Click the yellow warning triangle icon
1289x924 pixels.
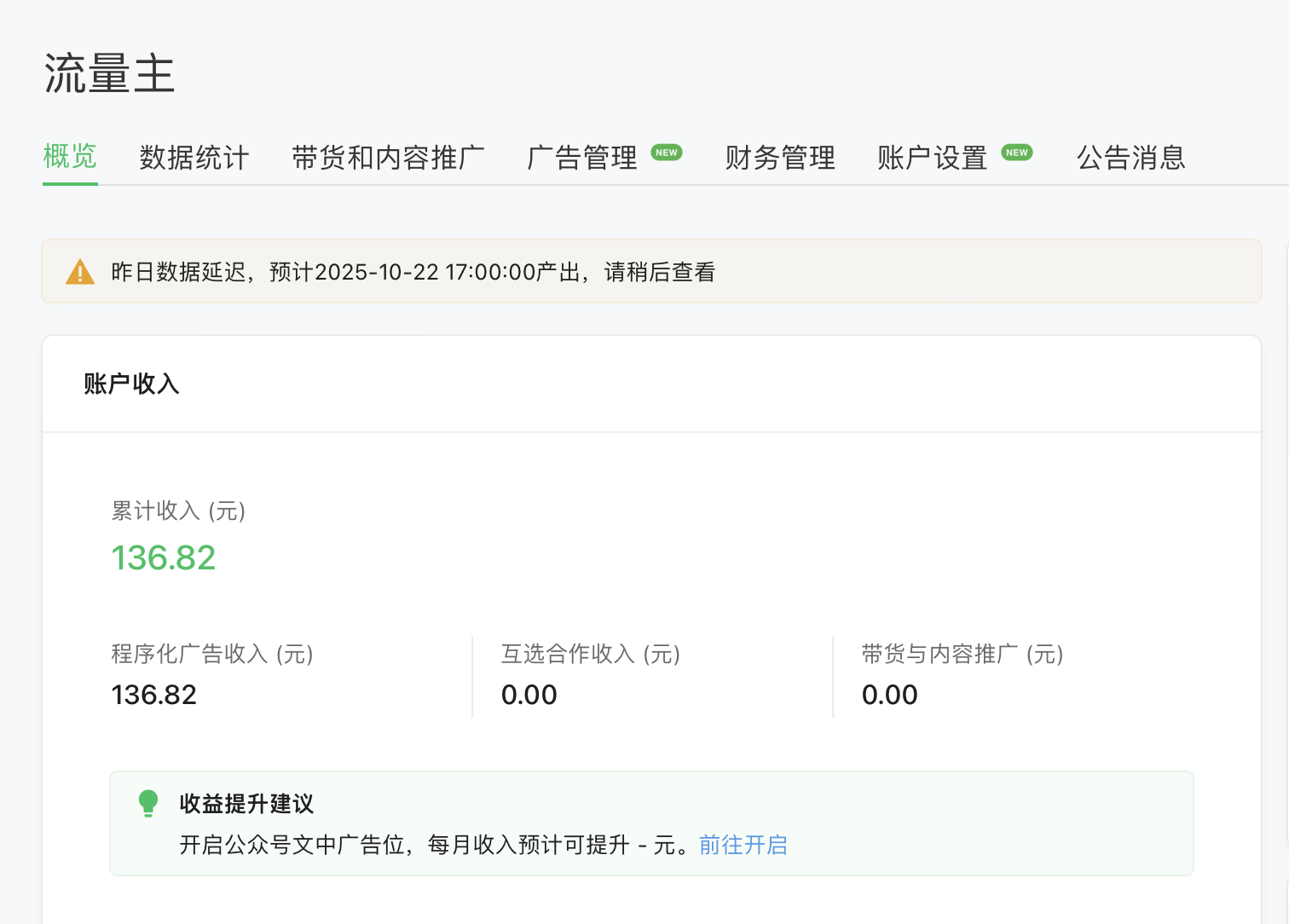click(x=80, y=272)
